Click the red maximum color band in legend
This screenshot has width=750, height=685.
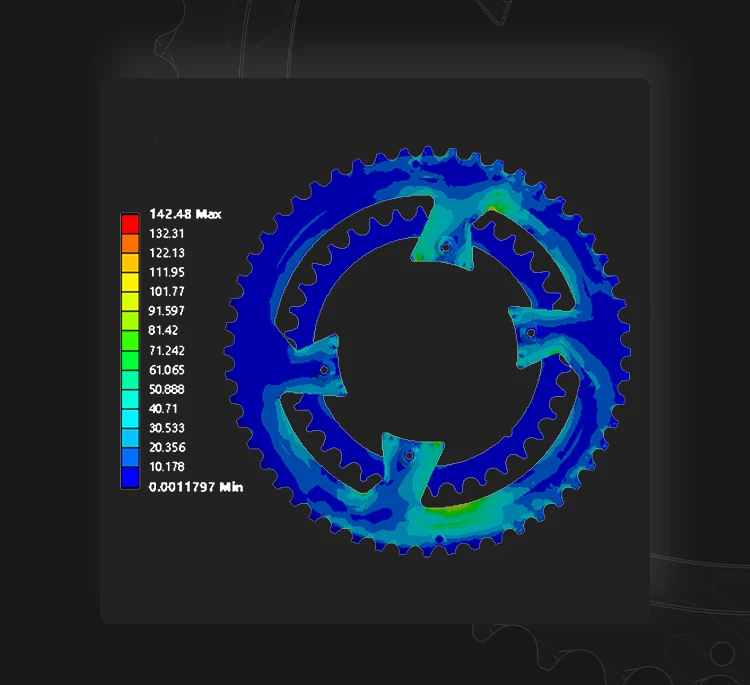(x=130, y=223)
